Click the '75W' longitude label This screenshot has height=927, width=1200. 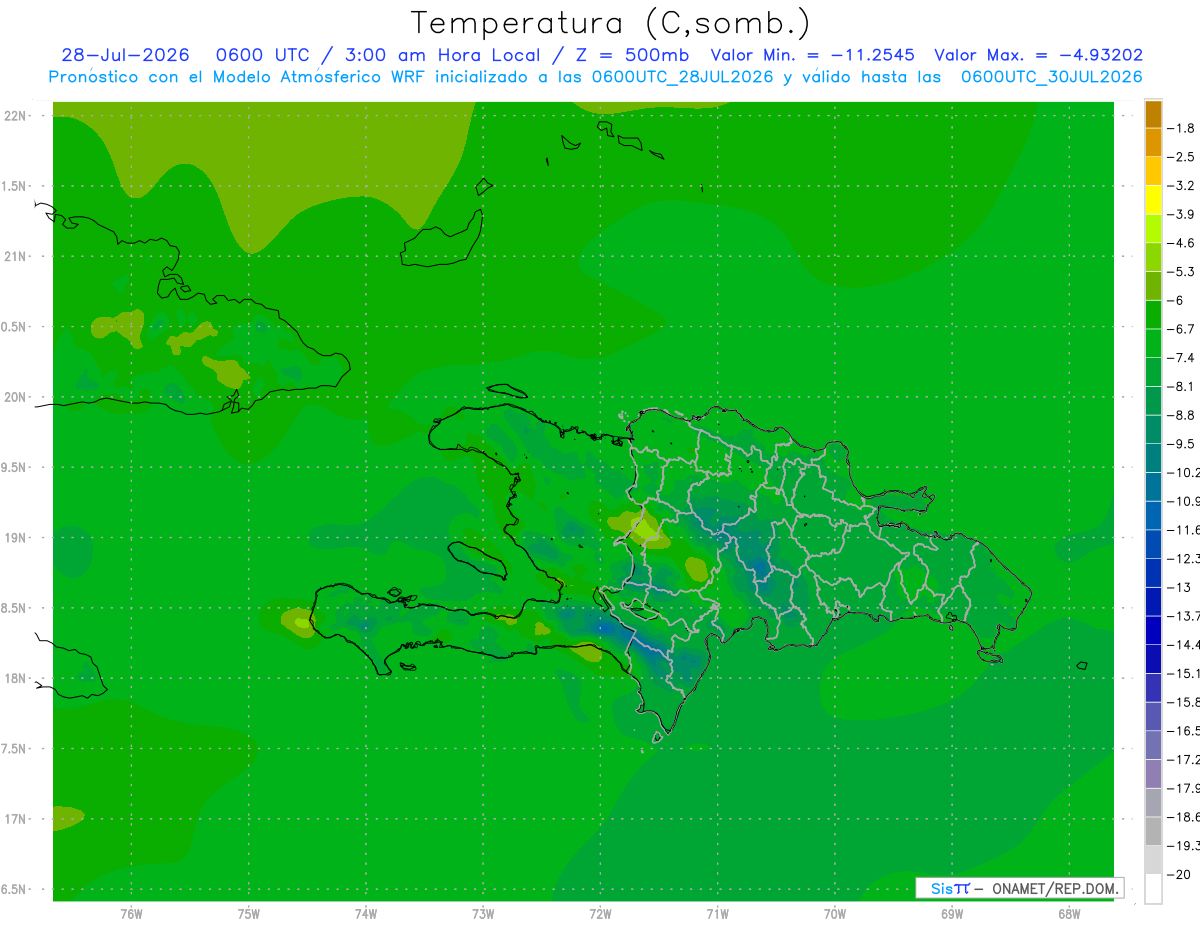click(x=249, y=913)
